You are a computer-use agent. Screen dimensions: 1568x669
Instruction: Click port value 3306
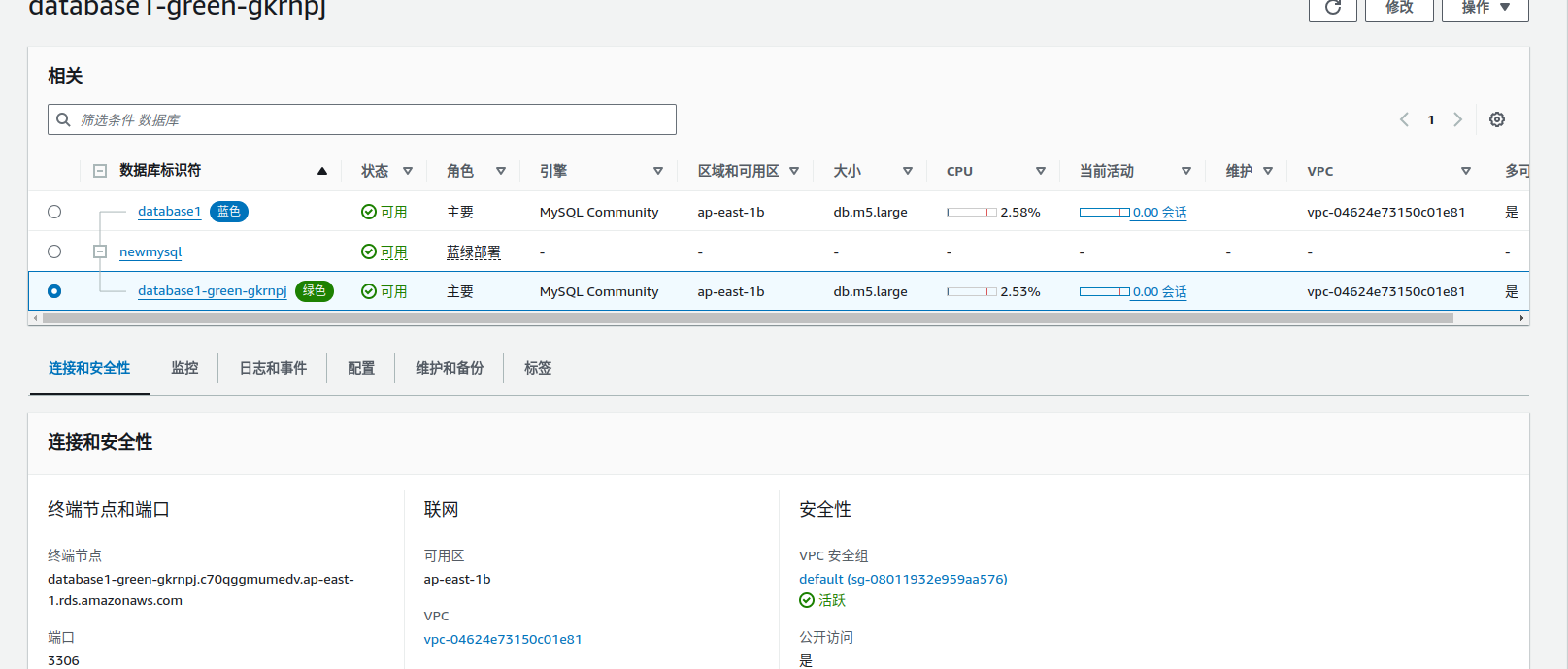point(64,660)
